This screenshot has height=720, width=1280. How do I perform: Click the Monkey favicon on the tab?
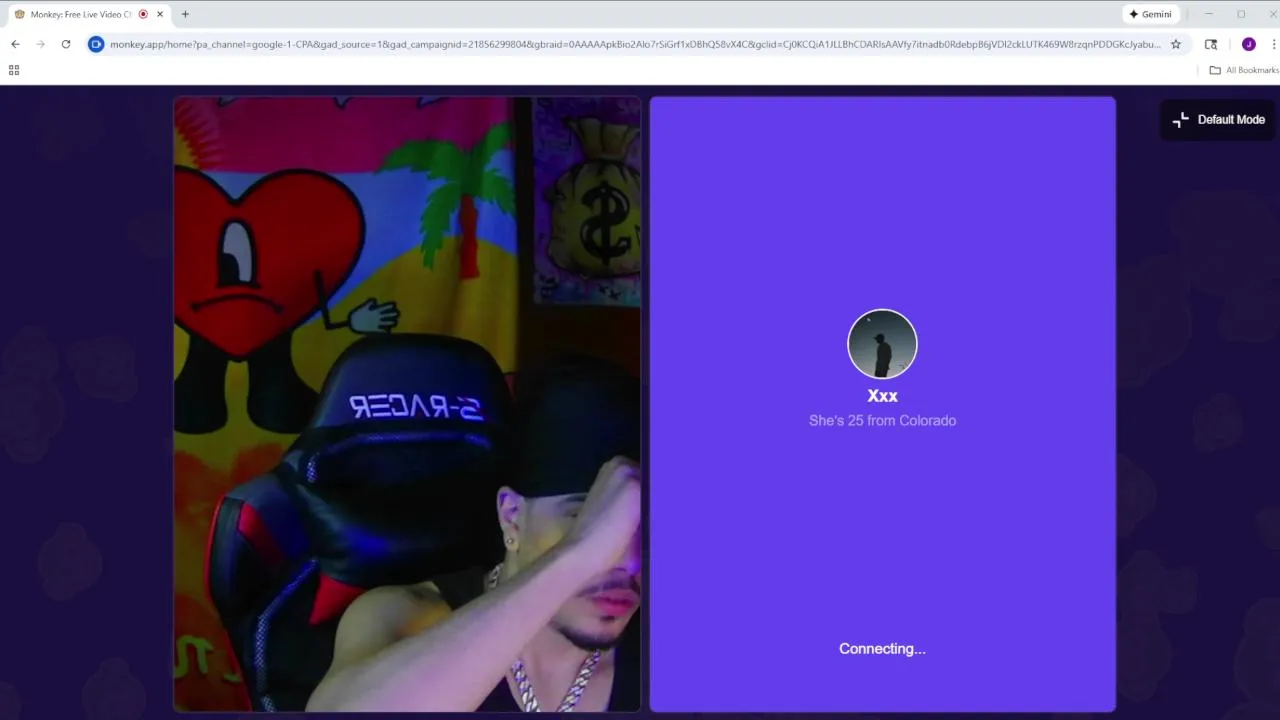(x=19, y=14)
